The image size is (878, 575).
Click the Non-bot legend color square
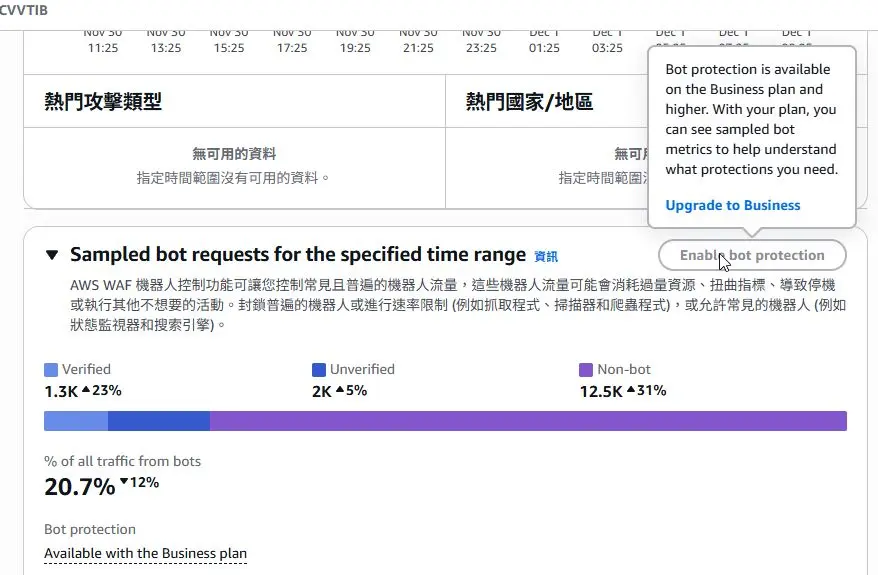pyautogui.click(x=586, y=369)
